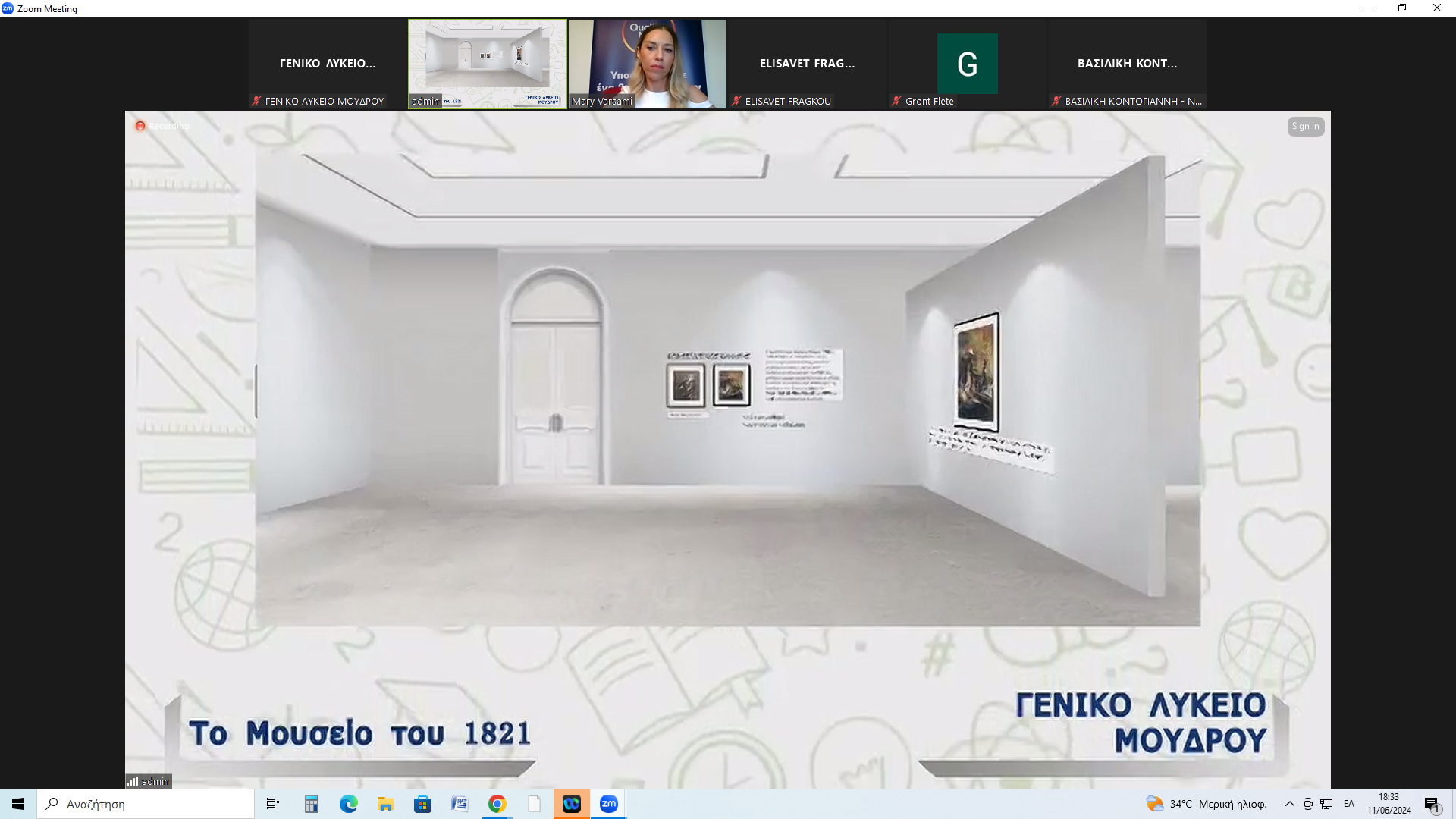Click the ELISAVET FRAGKOU participant tile
This screenshot has width=1456, height=819.
pyautogui.click(x=807, y=64)
